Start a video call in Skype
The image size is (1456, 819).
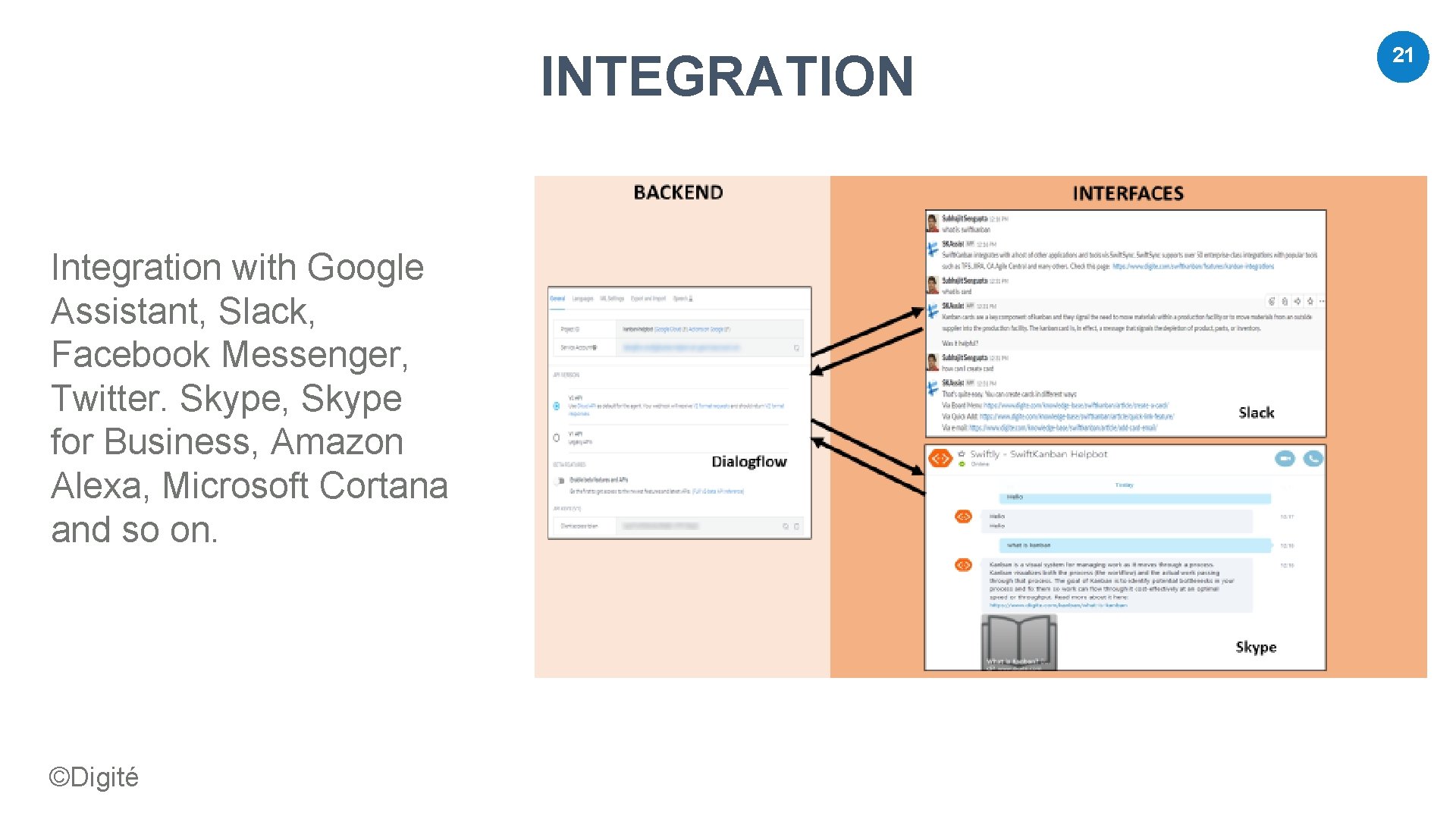point(1285,459)
